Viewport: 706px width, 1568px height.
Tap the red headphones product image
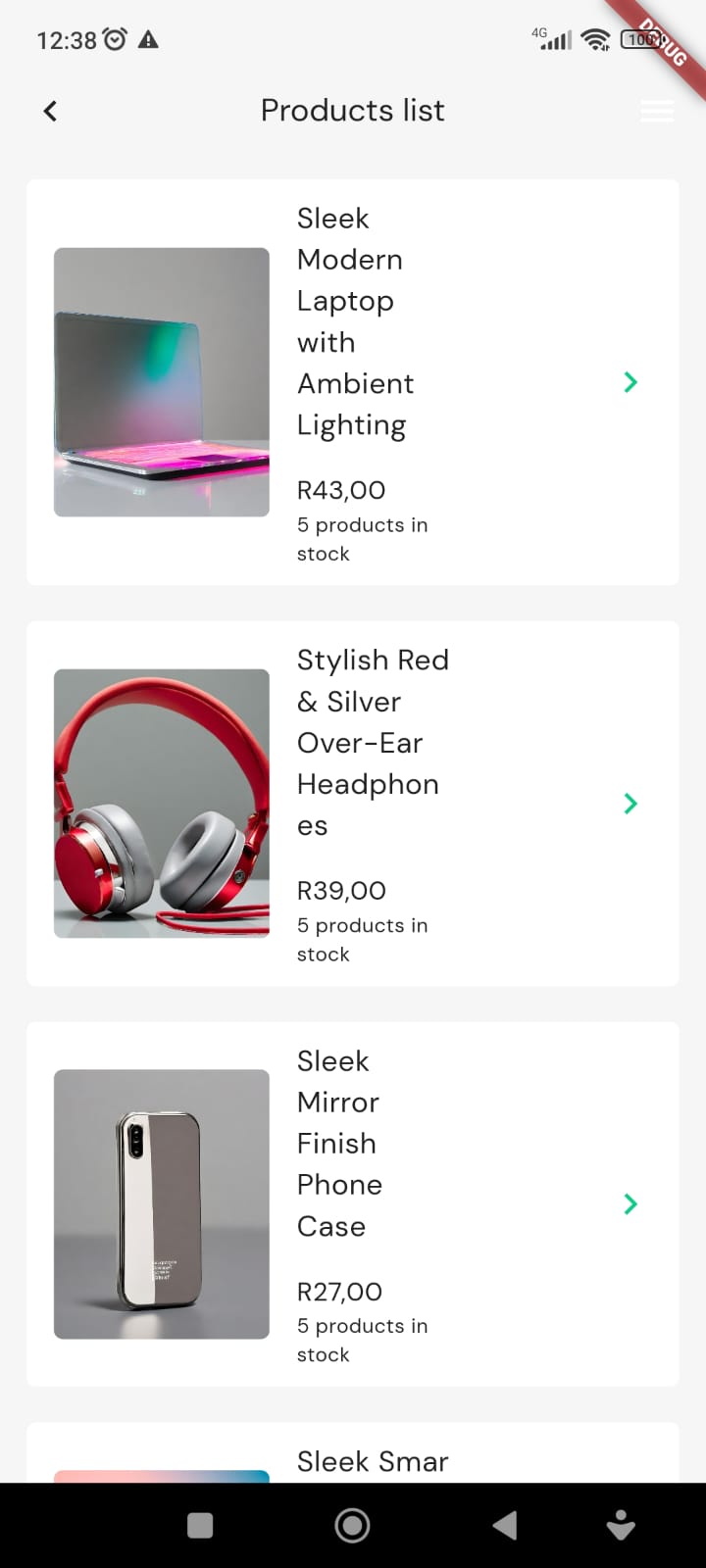162,804
